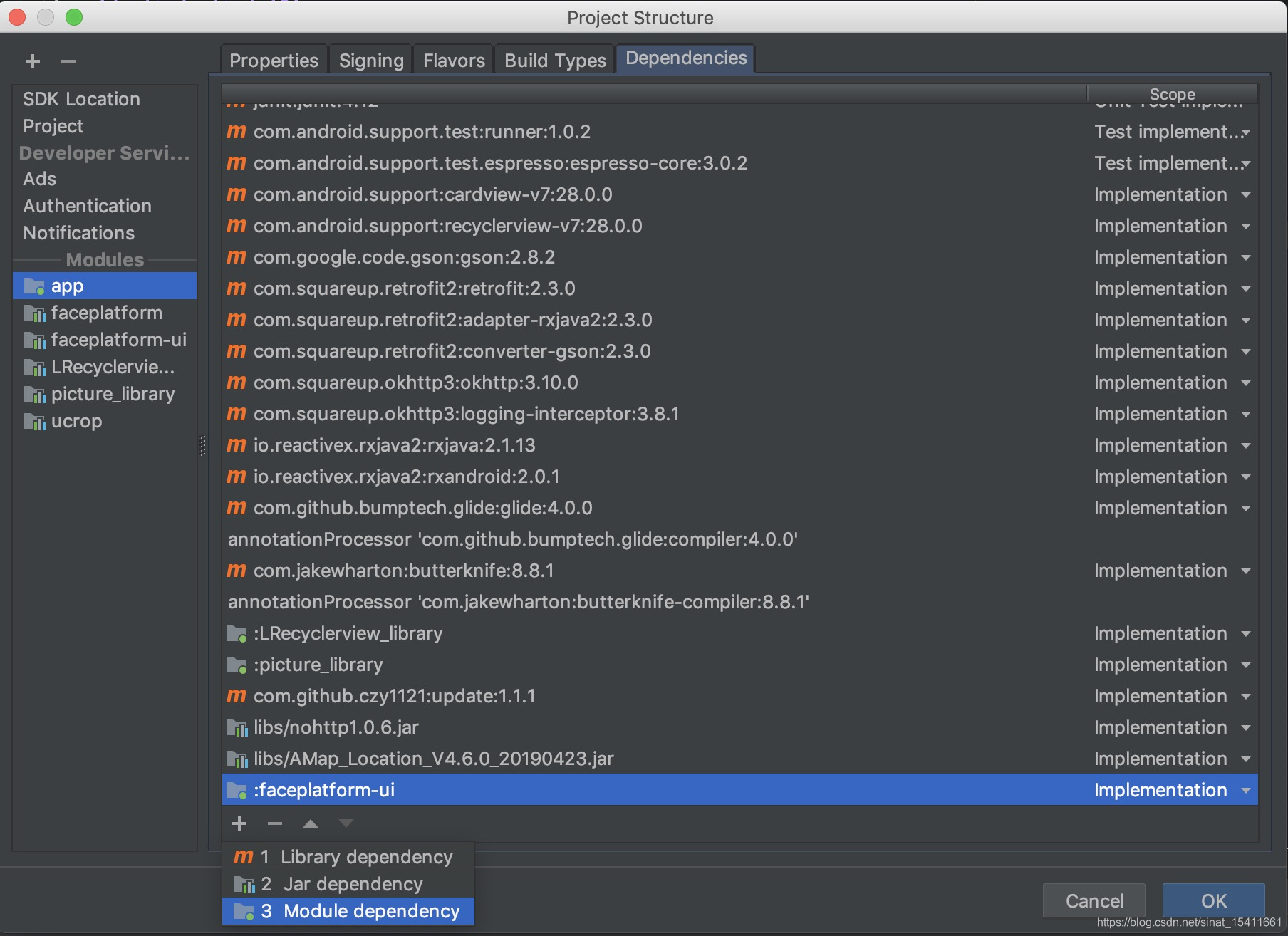Screen dimensions: 1288x936
Task: Click the add module plus icon in sidebar
Action: 33,61
